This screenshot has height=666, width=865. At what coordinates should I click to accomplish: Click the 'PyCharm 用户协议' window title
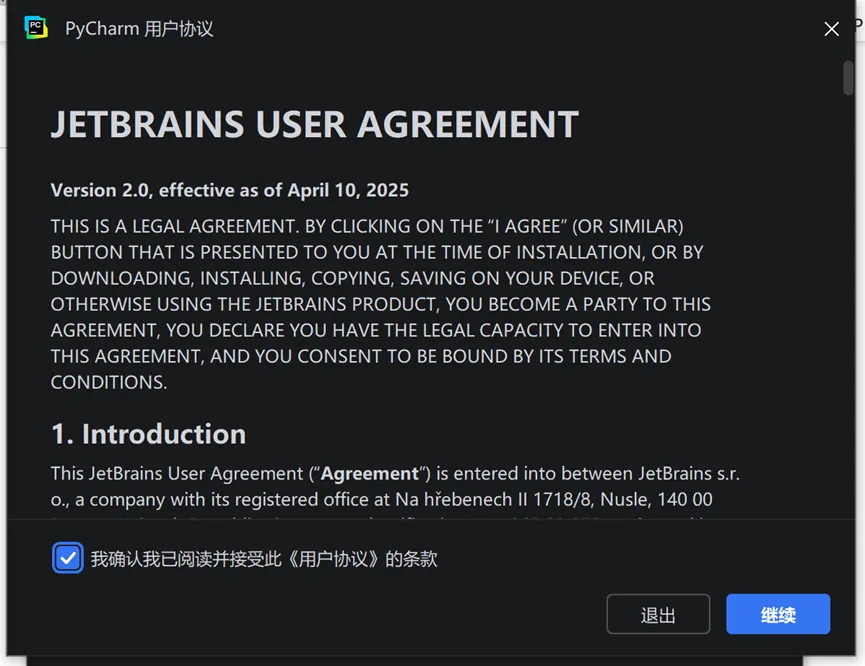[139, 29]
